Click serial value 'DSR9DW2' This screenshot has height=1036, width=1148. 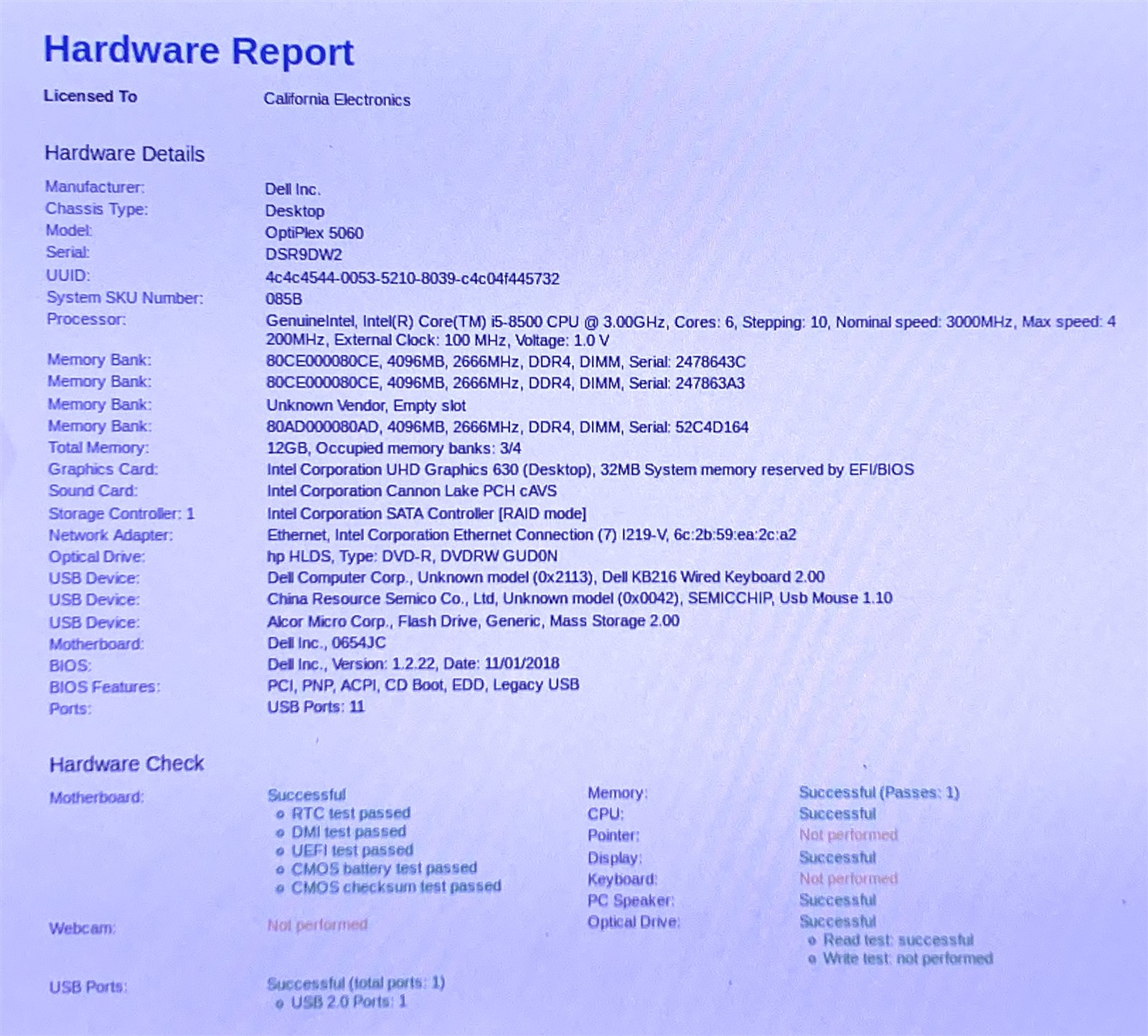[304, 254]
